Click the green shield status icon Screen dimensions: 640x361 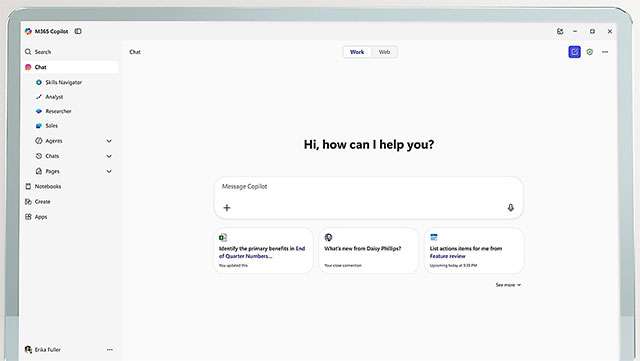tap(590, 52)
